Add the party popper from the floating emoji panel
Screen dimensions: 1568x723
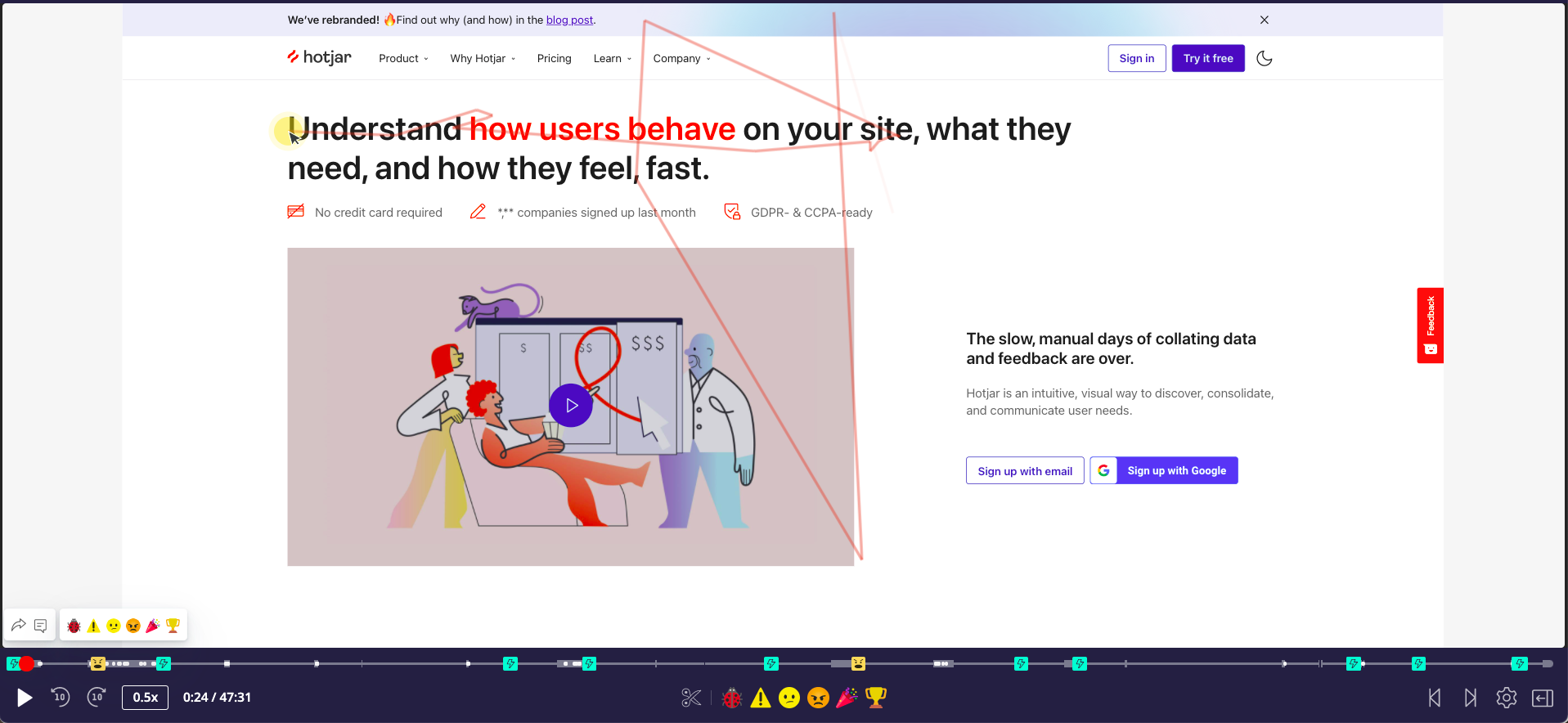[152, 626]
